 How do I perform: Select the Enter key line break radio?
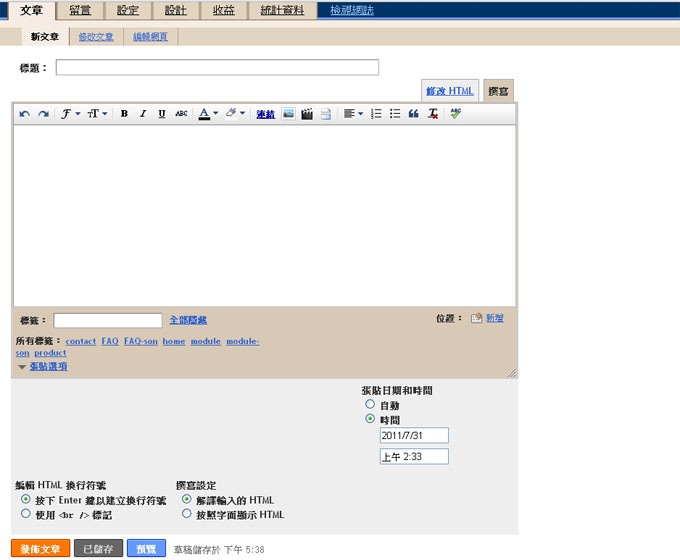pos(26,499)
